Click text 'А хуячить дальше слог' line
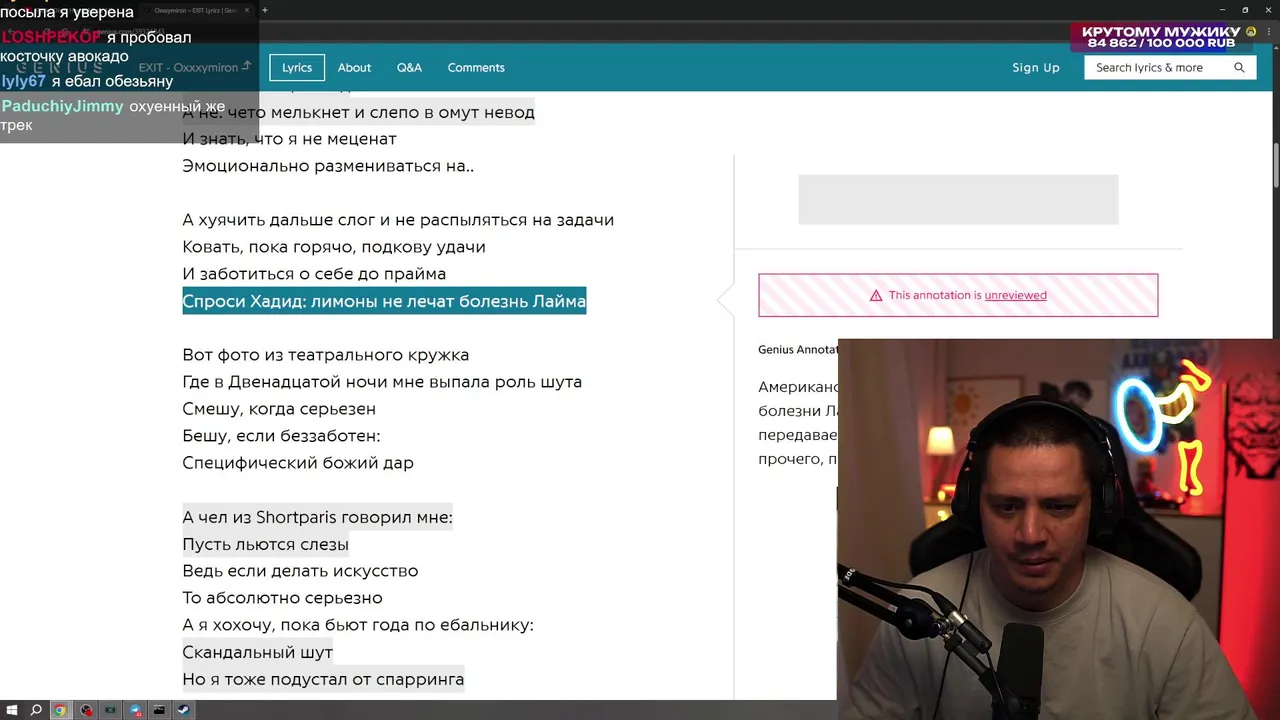Screen dimensions: 1280x720 398,220
